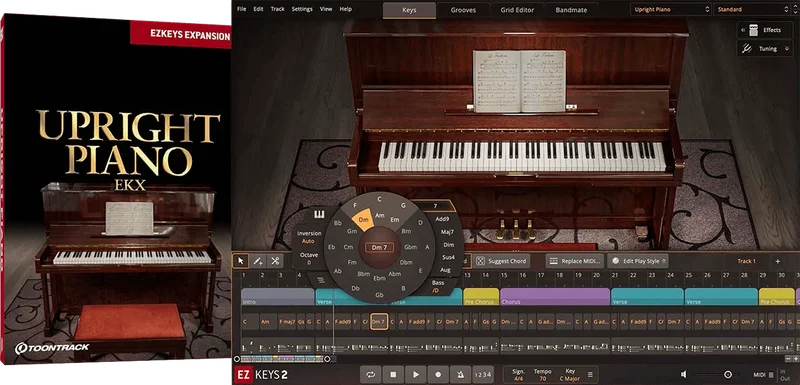Open the Settings menu
Image resolution: width=800 pixels, height=385 pixels.
pyautogui.click(x=302, y=9)
